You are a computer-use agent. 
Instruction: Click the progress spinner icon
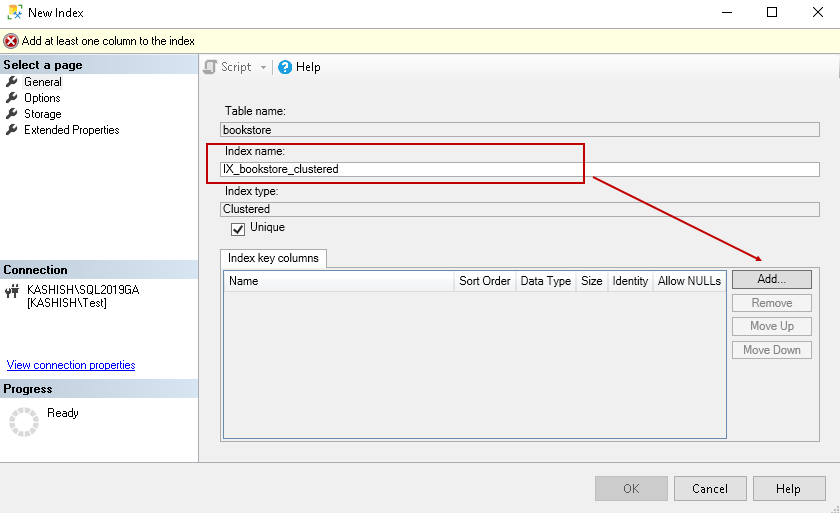click(24, 422)
